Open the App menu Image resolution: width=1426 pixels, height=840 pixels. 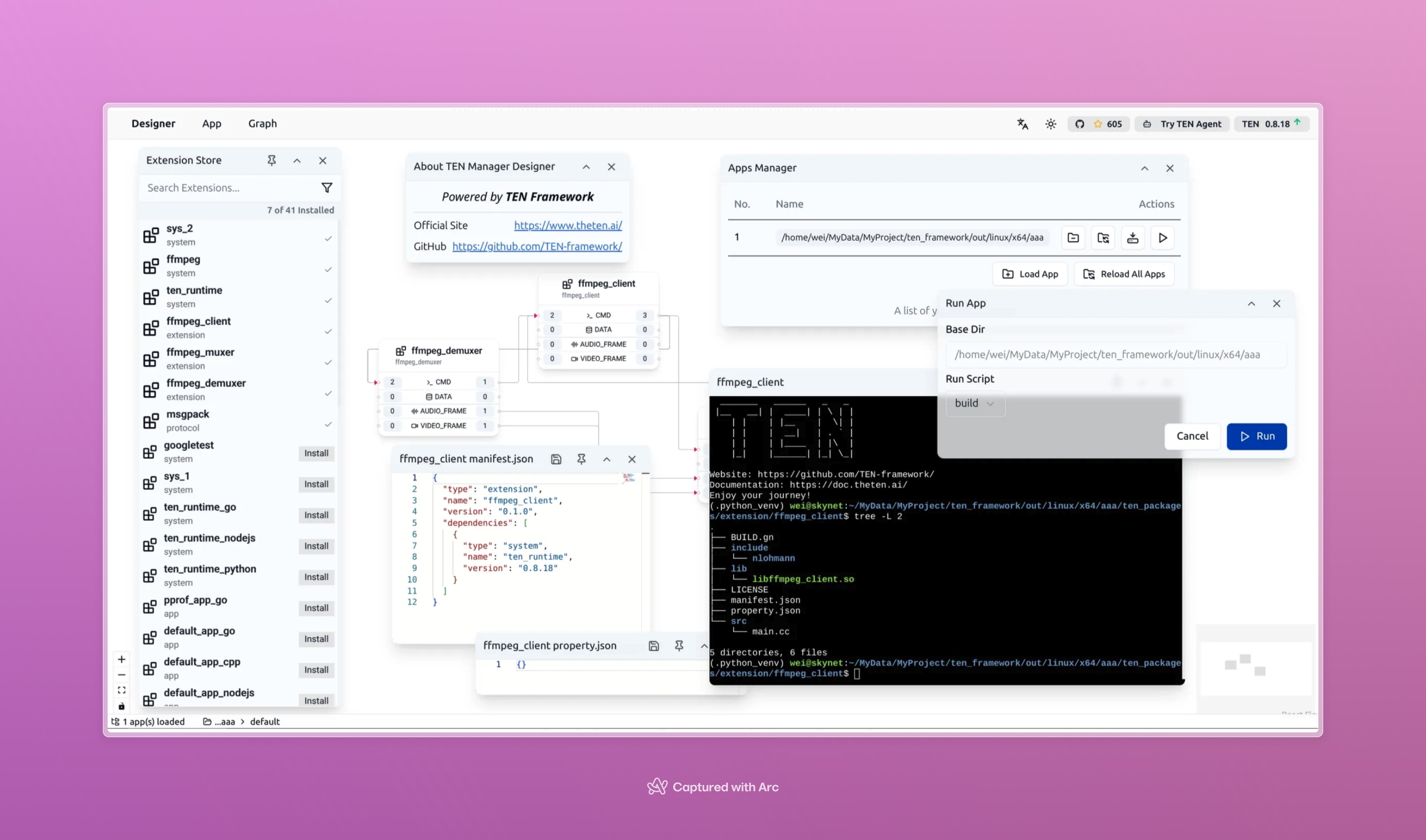[x=212, y=124]
